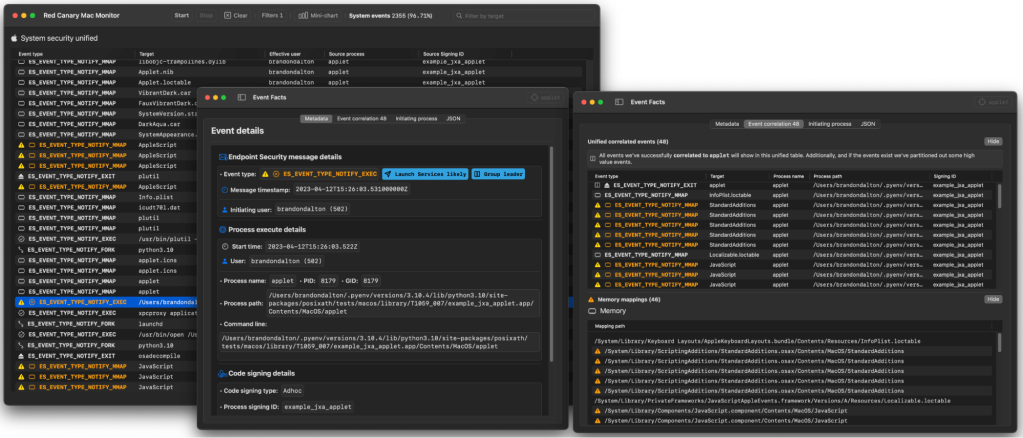
Task: Click the Launch Services likely badge
Action: click(x=424, y=173)
